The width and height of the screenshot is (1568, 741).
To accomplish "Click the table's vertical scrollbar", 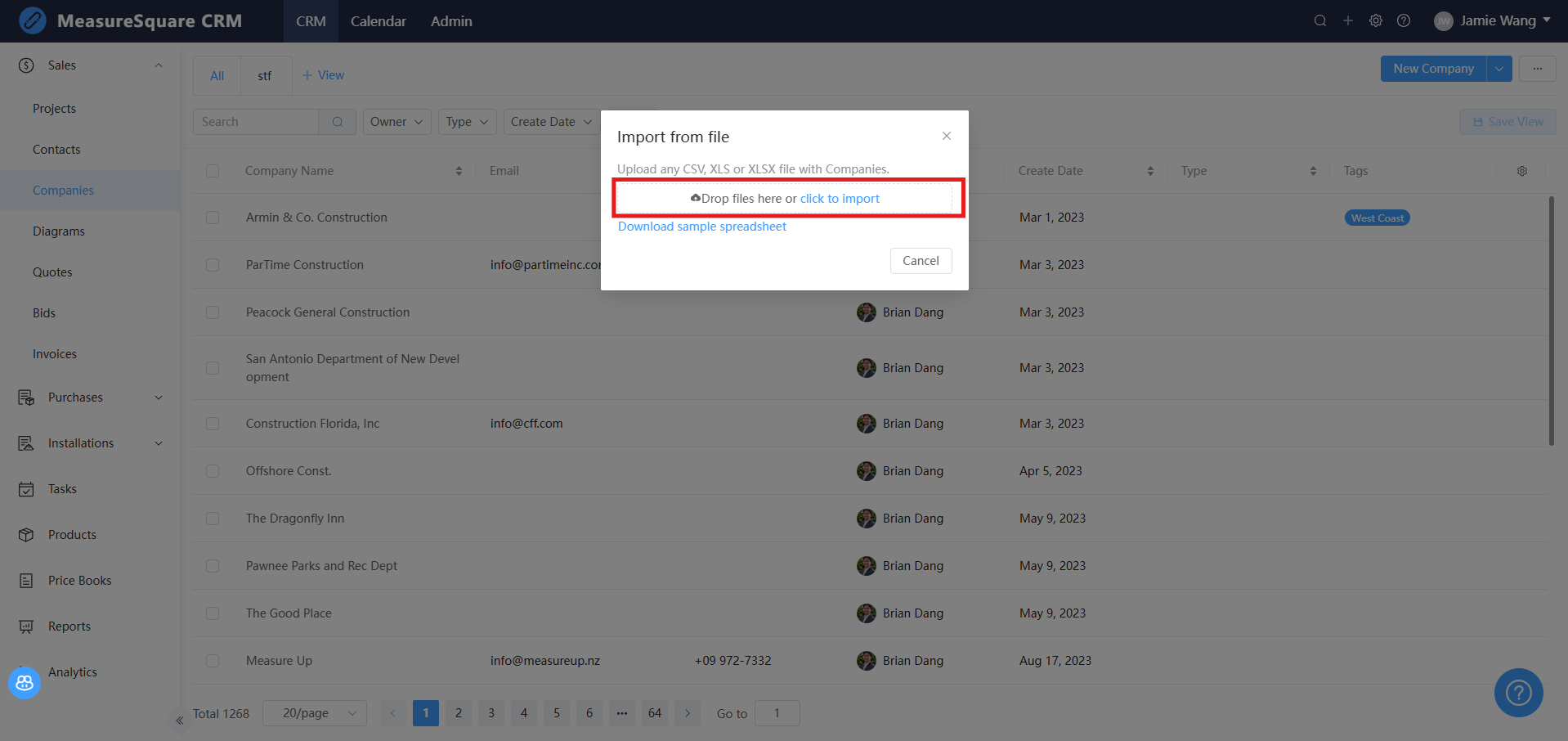I will (x=1551, y=321).
